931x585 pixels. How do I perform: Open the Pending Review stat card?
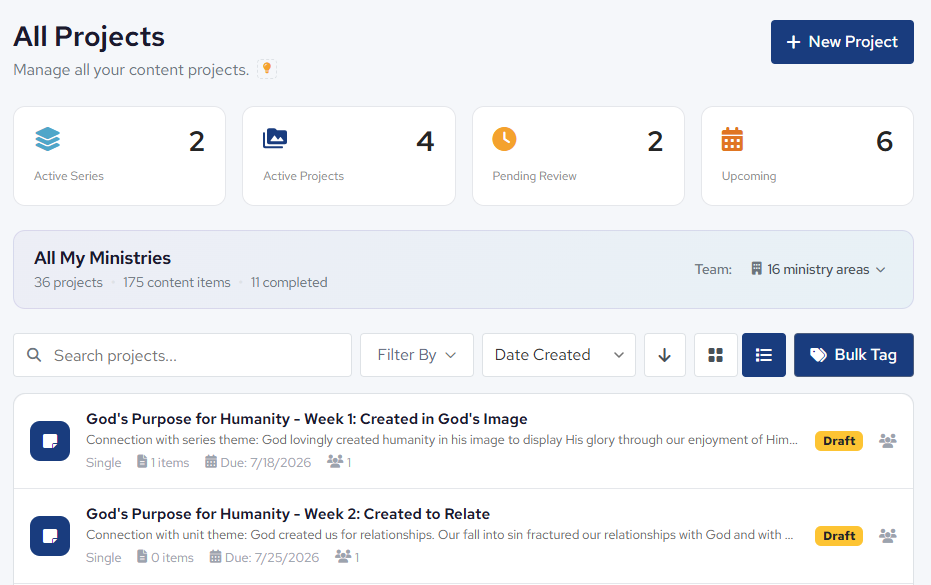[x=578, y=156]
